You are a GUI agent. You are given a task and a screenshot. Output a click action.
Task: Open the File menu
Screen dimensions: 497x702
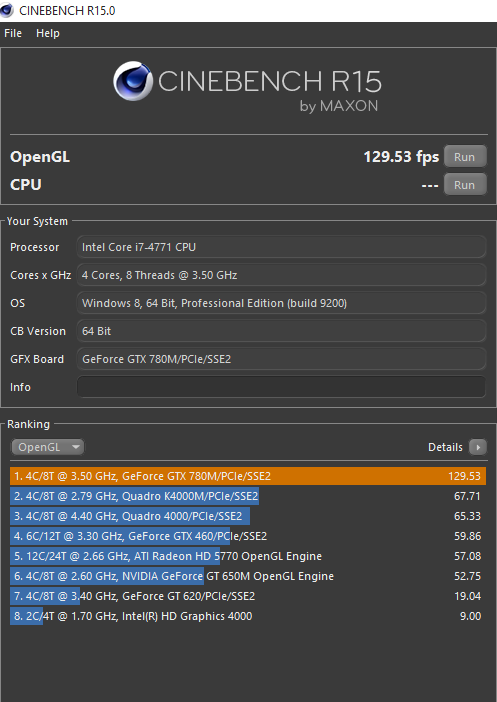(13, 33)
